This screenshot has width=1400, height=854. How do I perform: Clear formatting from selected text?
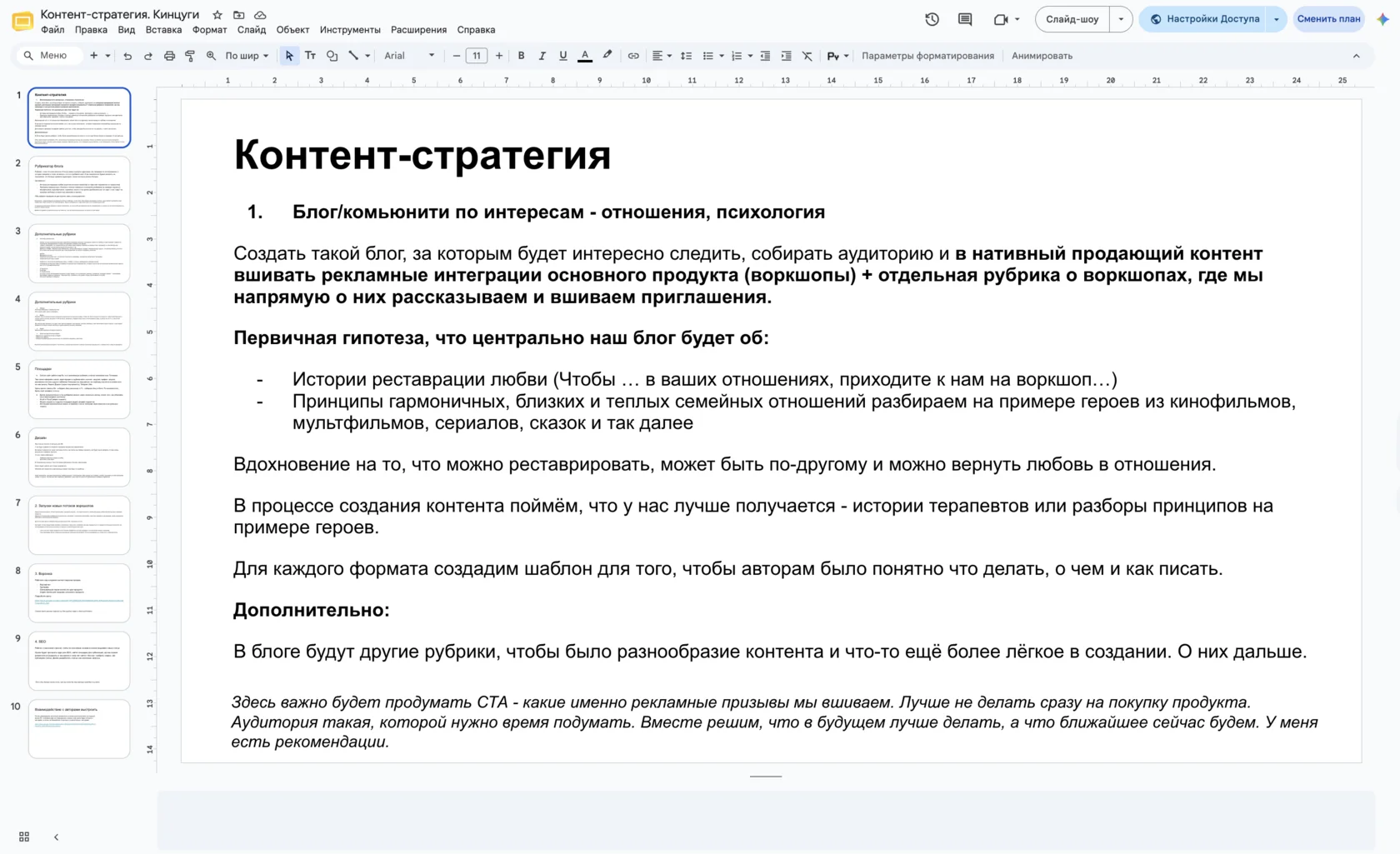807,56
